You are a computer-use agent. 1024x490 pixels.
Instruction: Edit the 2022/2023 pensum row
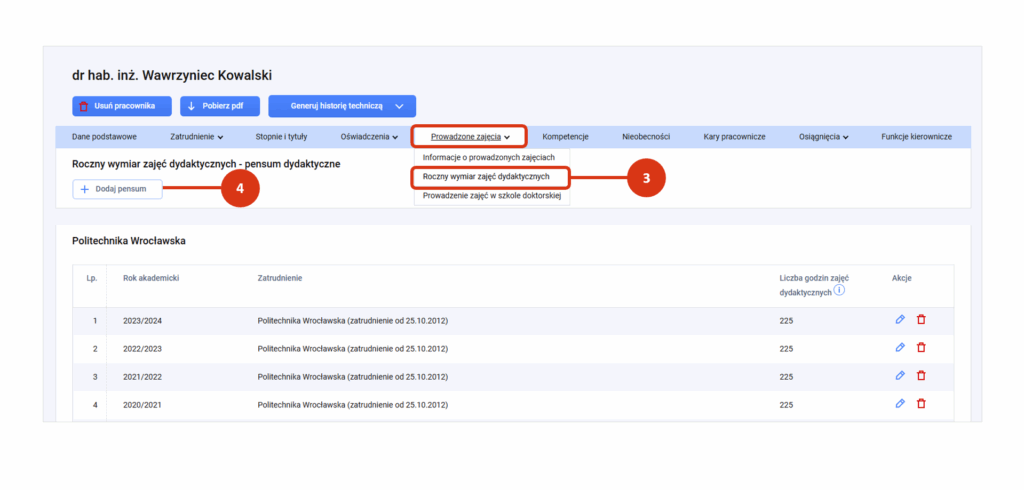pyautogui.click(x=900, y=348)
